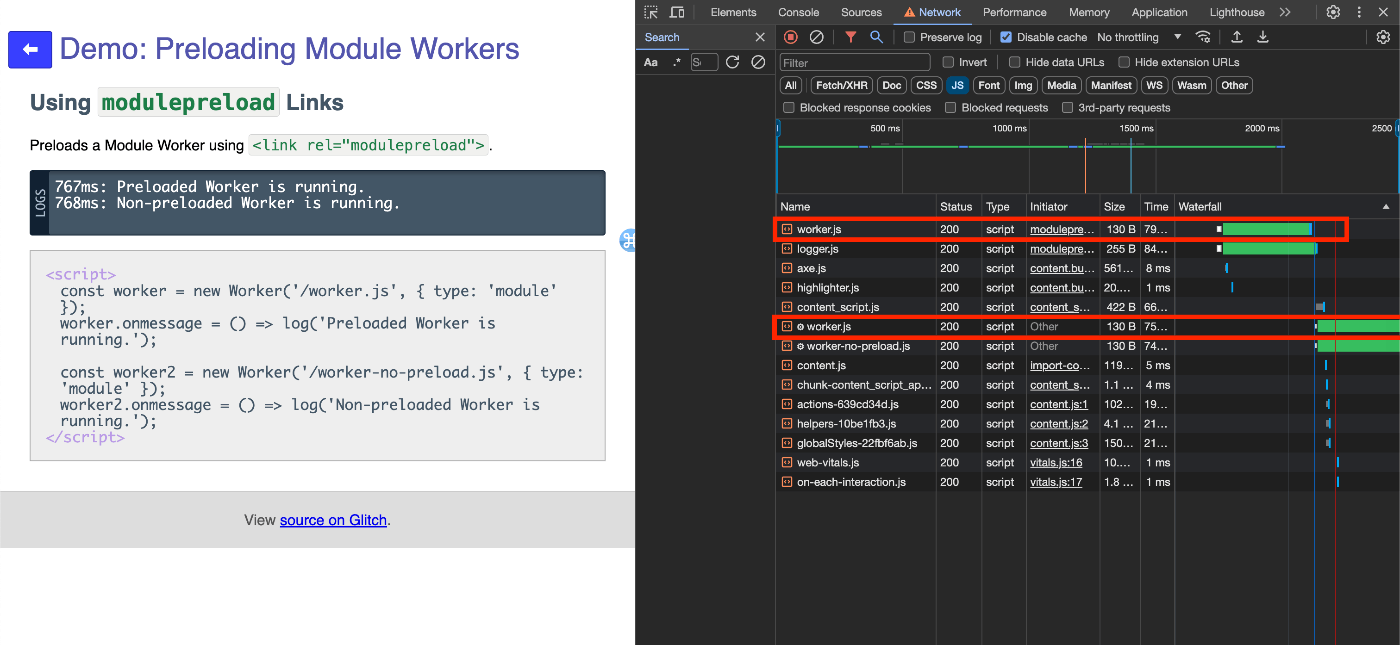Viewport: 1400px width, 645px height.
Task: Select the All request type filter
Action: [x=791, y=85]
